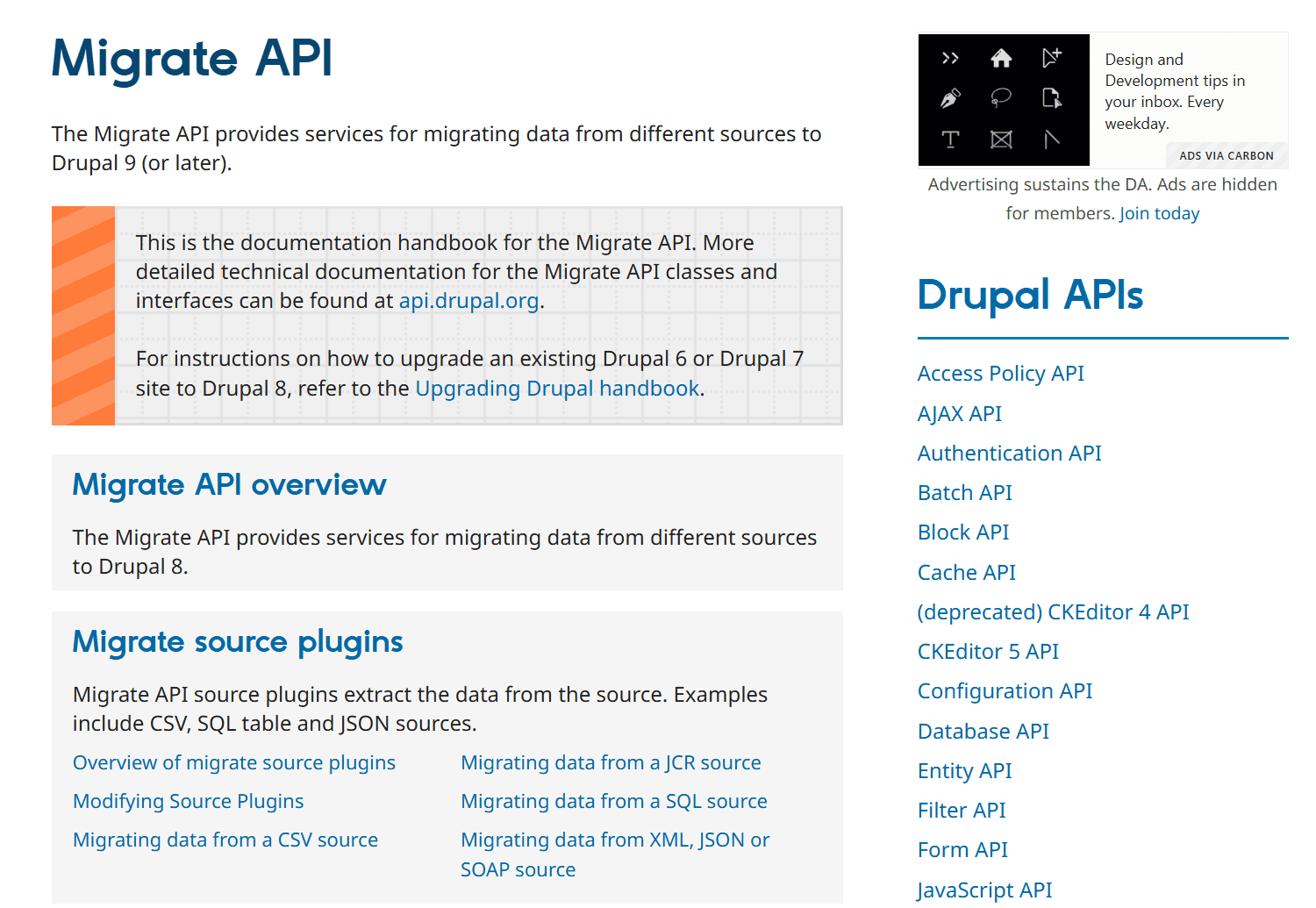Select the deprecated CKEditor 4 API link
1316x908 pixels.
pyautogui.click(x=1053, y=612)
